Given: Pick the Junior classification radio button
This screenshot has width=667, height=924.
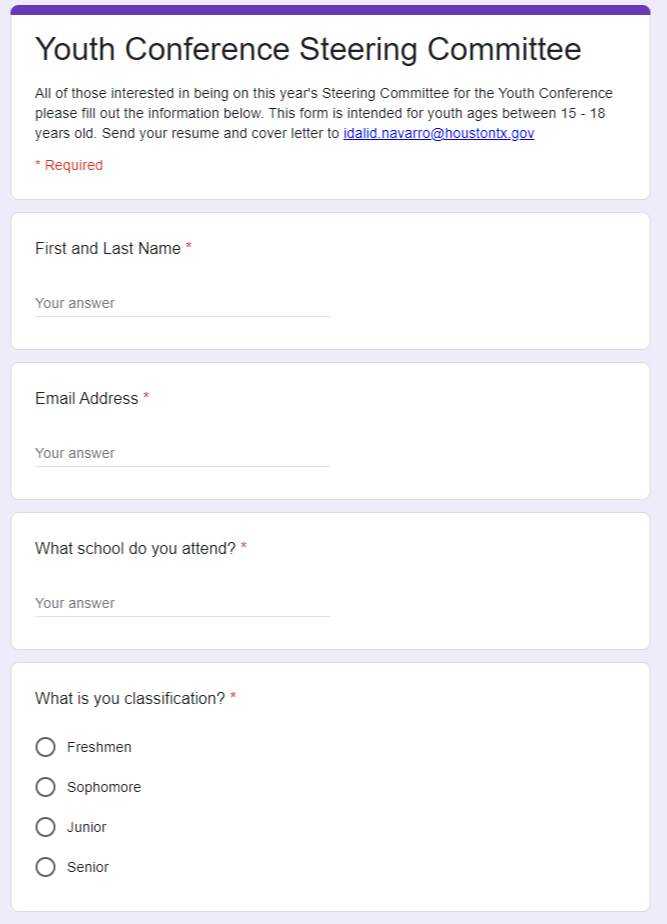Looking at the screenshot, I should tap(45, 827).
